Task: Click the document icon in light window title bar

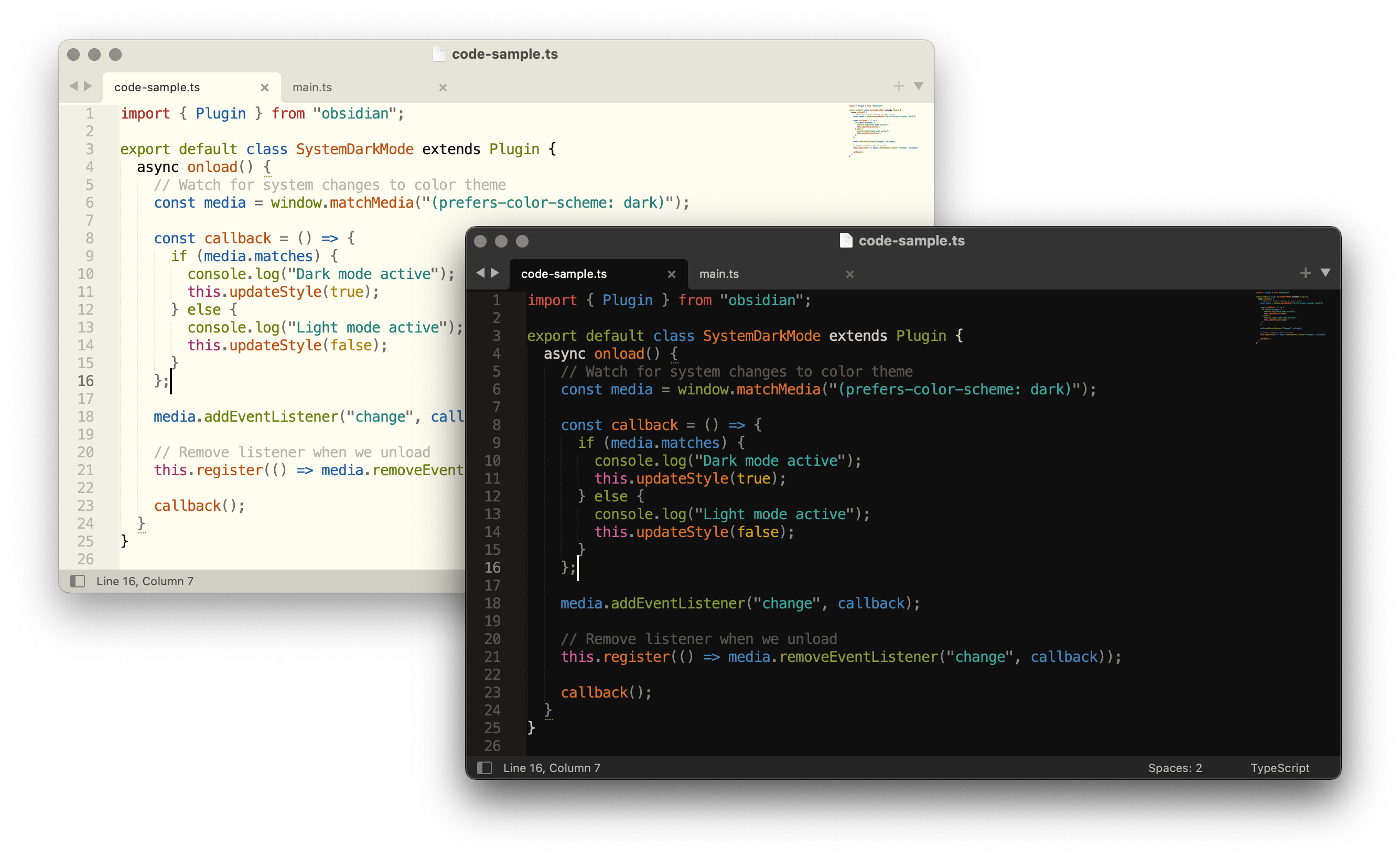Action: point(440,54)
